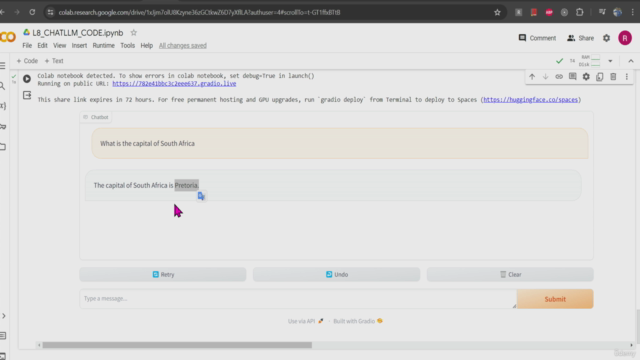The image size is (640, 360).
Task: Click the browser address bar URL
Action: 199,12
